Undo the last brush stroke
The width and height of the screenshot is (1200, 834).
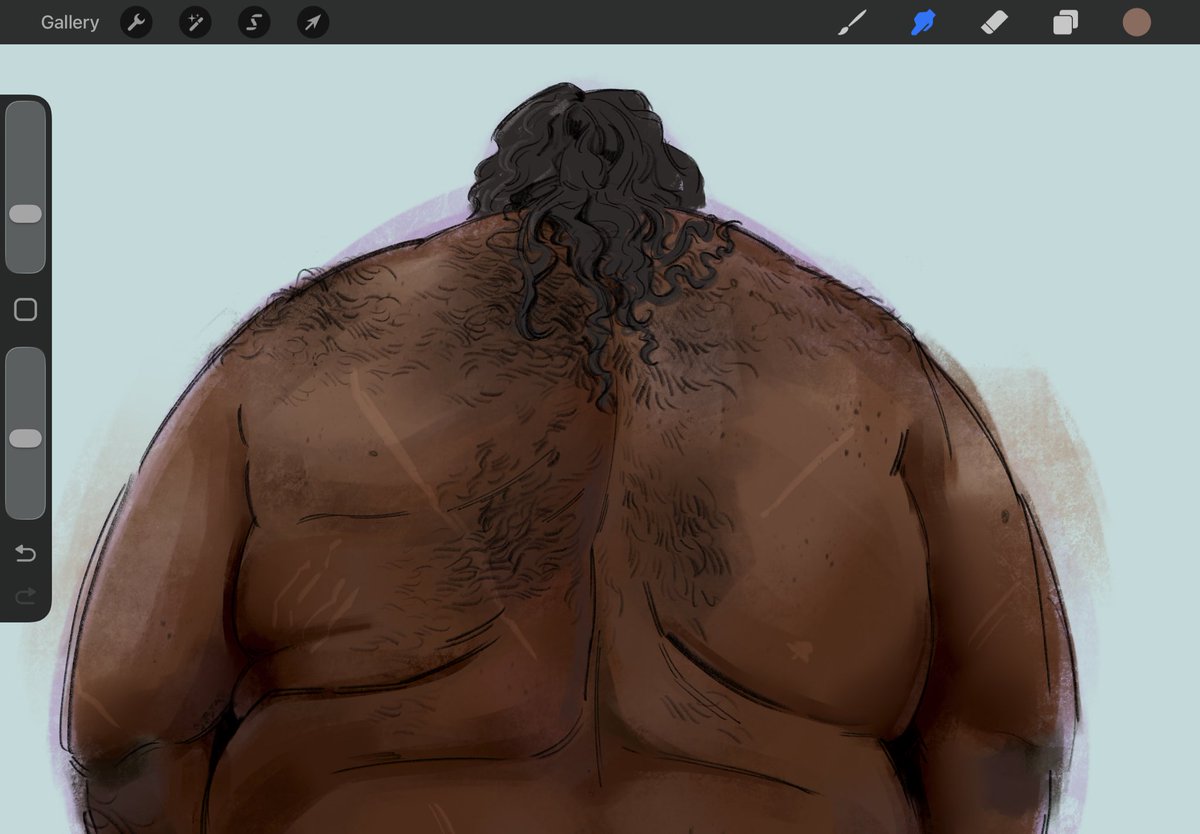pyautogui.click(x=24, y=551)
